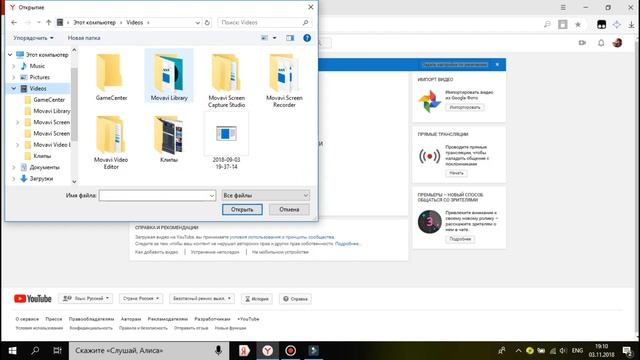
Task: Open Windows Start menu
Action: pyautogui.click(x=12, y=351)
